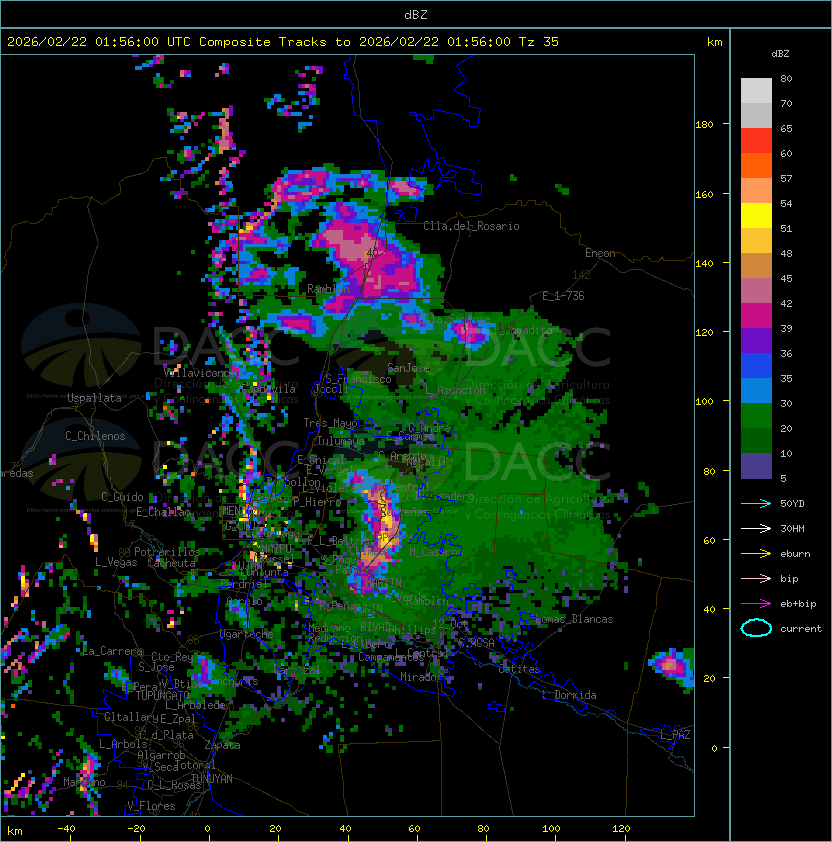Select the light gray top dBZ swatch
The width and height of the screenshot is (832, 842).
click(x=756, y=90)
